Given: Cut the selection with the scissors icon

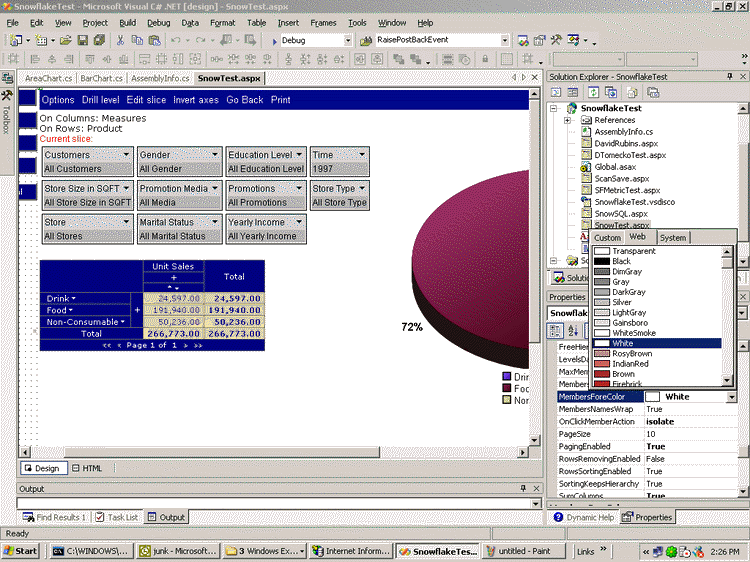Looking at the screenshot, I should (x=121, y=41).
